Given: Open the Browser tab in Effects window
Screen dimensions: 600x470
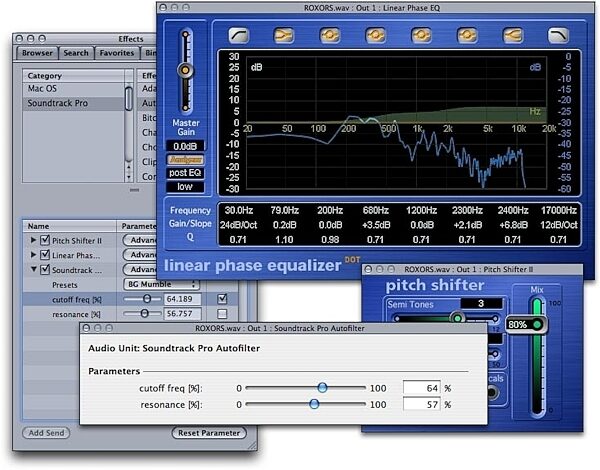Looking at the screenshot, I should coord(37,53).
